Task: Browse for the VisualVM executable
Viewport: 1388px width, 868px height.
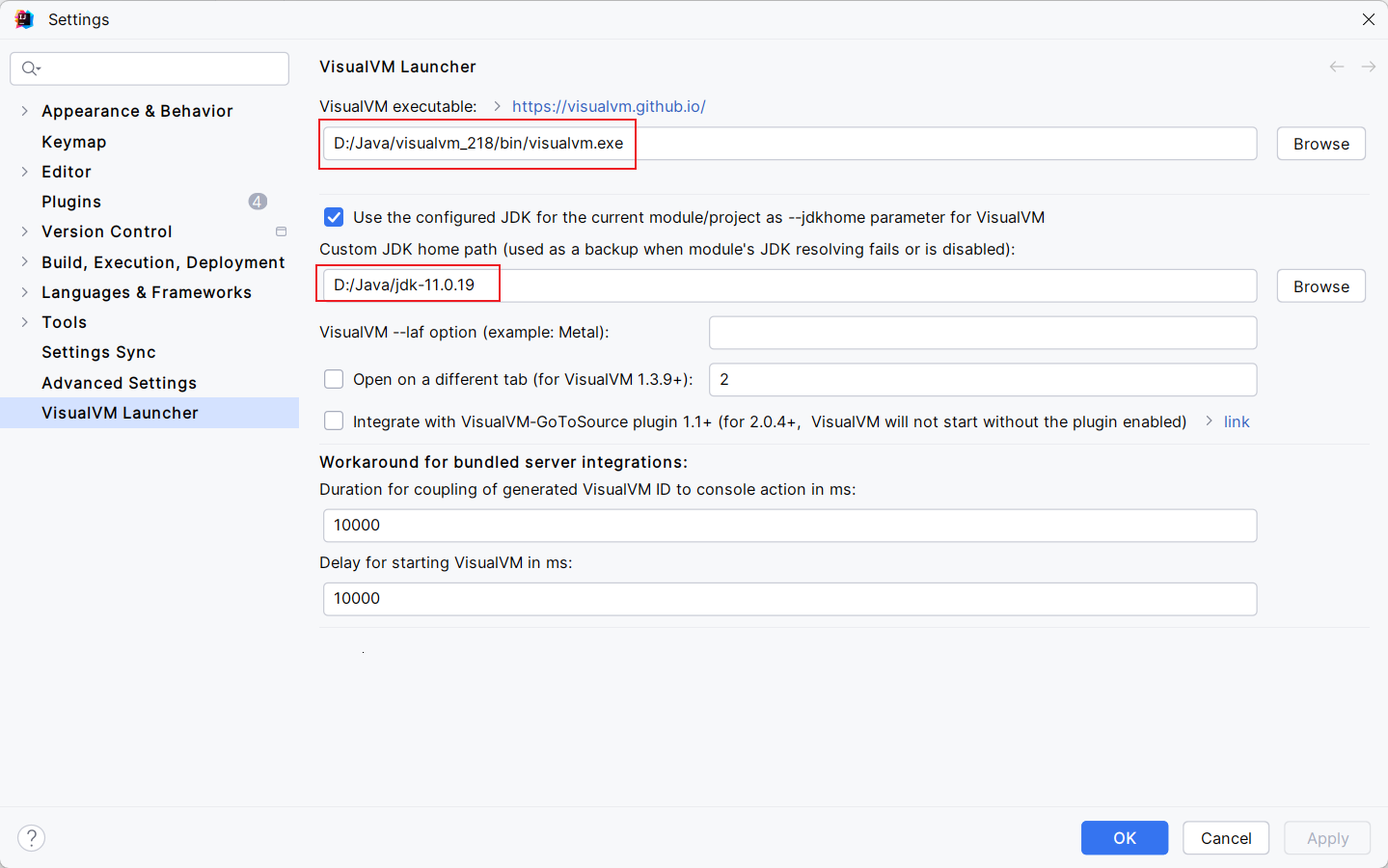Action: 1320,144
